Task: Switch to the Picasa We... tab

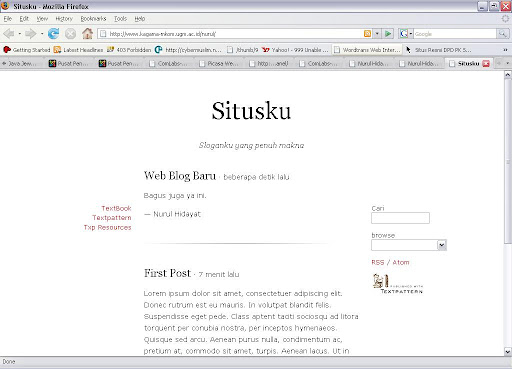Action: pos(220,63)
